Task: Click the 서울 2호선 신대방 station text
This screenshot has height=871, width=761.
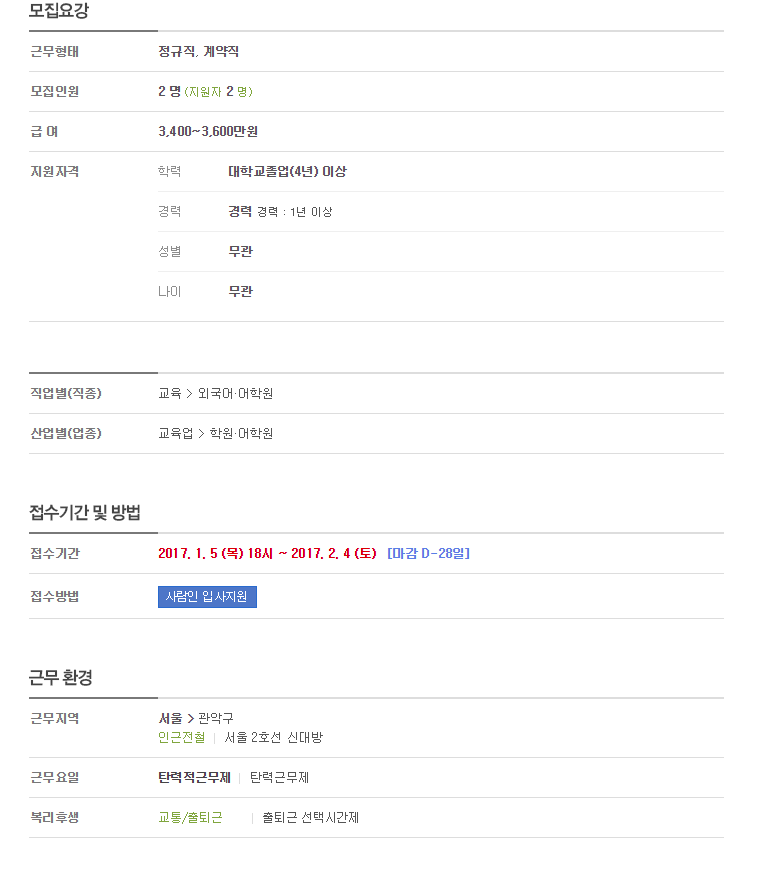Action: (x=273, y=737)
